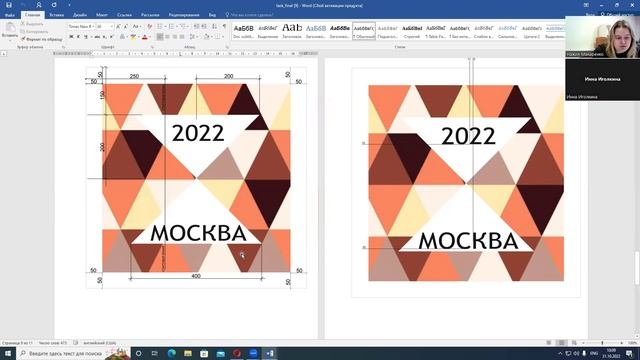
Task: Switch to the Рецензирование tab
Action: [184, 15]
